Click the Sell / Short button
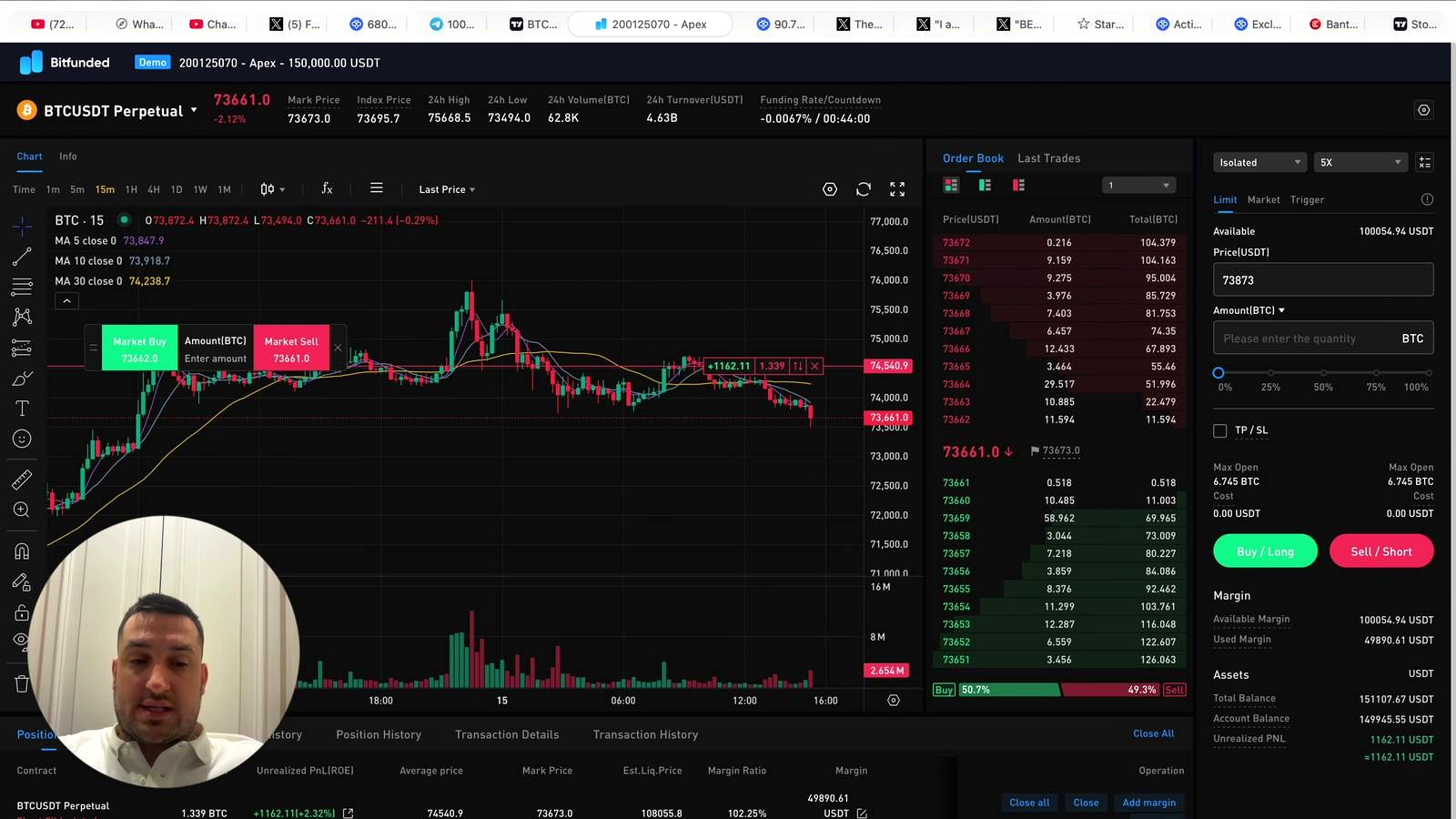The height and width of the screenshot is (819, 1456). tap(1381, 551)
